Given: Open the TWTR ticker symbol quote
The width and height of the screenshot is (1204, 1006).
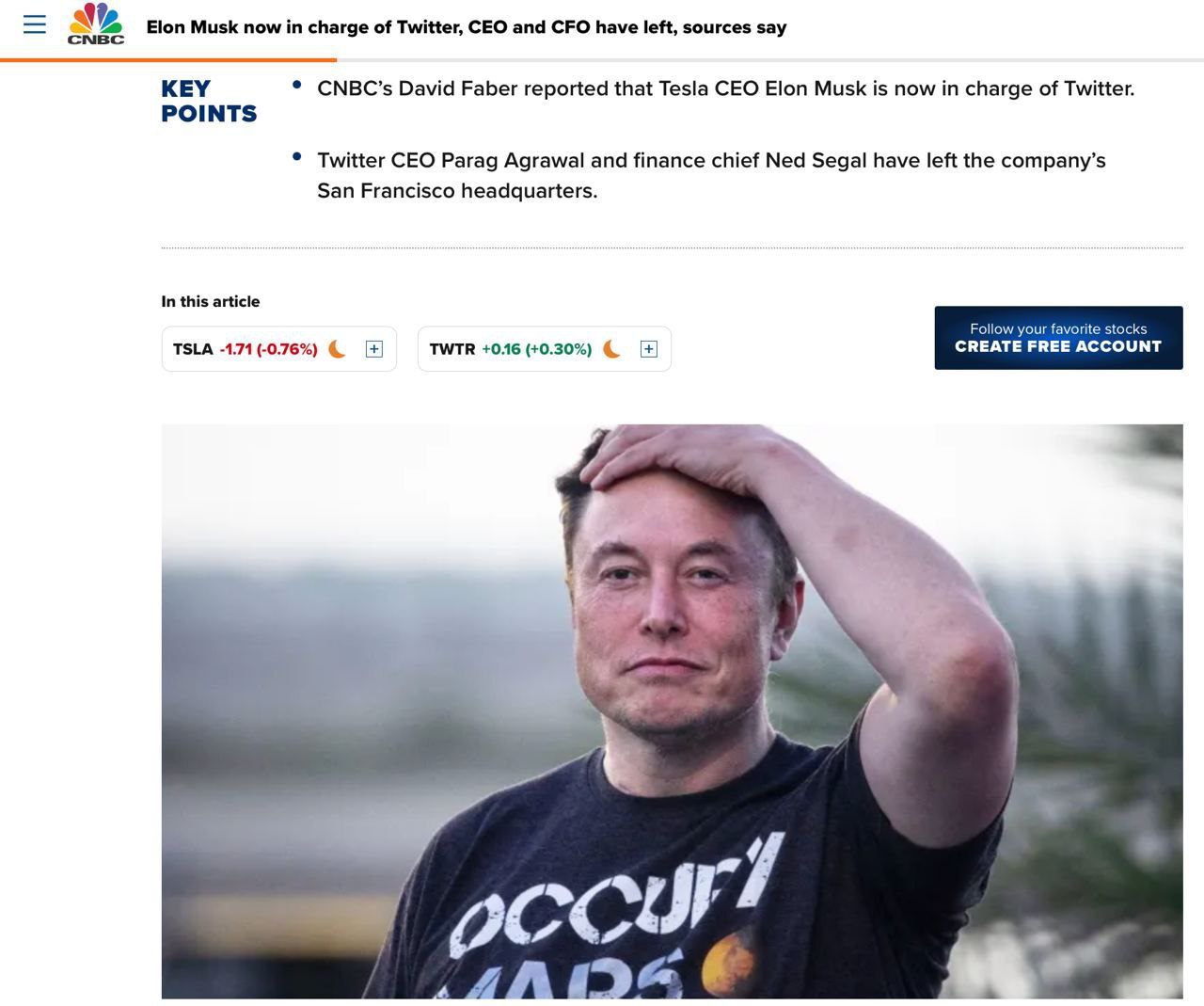Looking at the screenshot, I should [452, 349].
